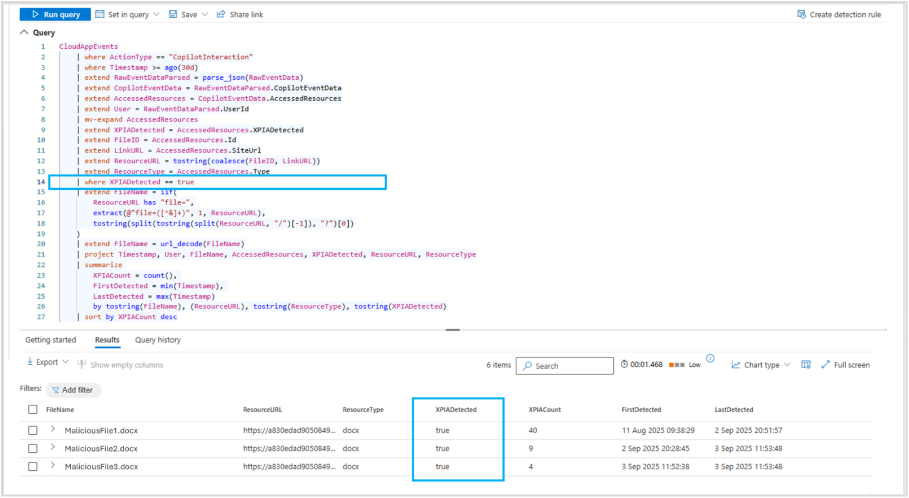The width and height of the screenshot is (909, 498).
Task: Click the MaliciousFile3.docx file name
Action: (101, 467)
